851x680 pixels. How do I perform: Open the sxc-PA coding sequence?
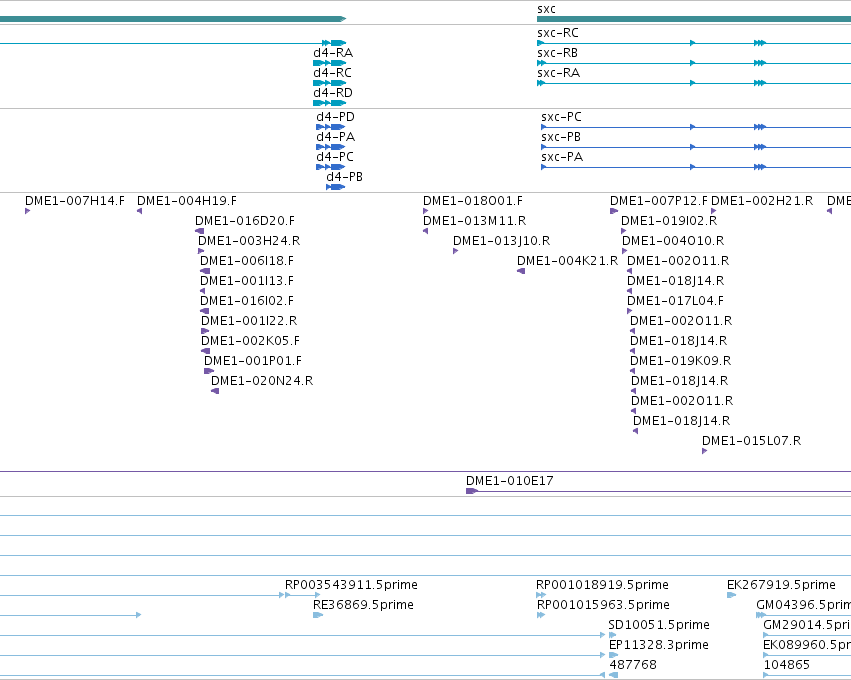(562, 157)
